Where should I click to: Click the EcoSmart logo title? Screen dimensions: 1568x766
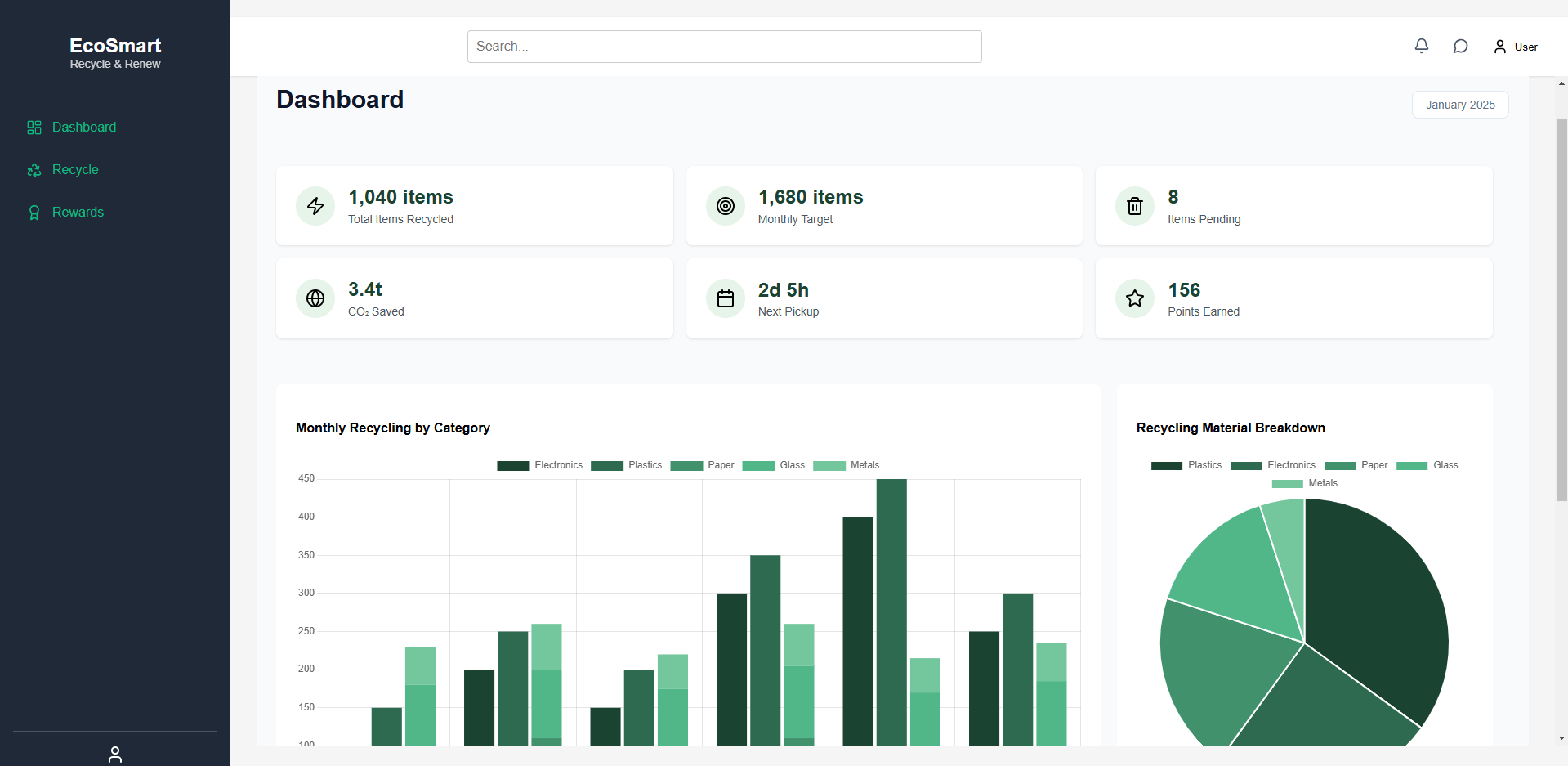pos(115,46)
